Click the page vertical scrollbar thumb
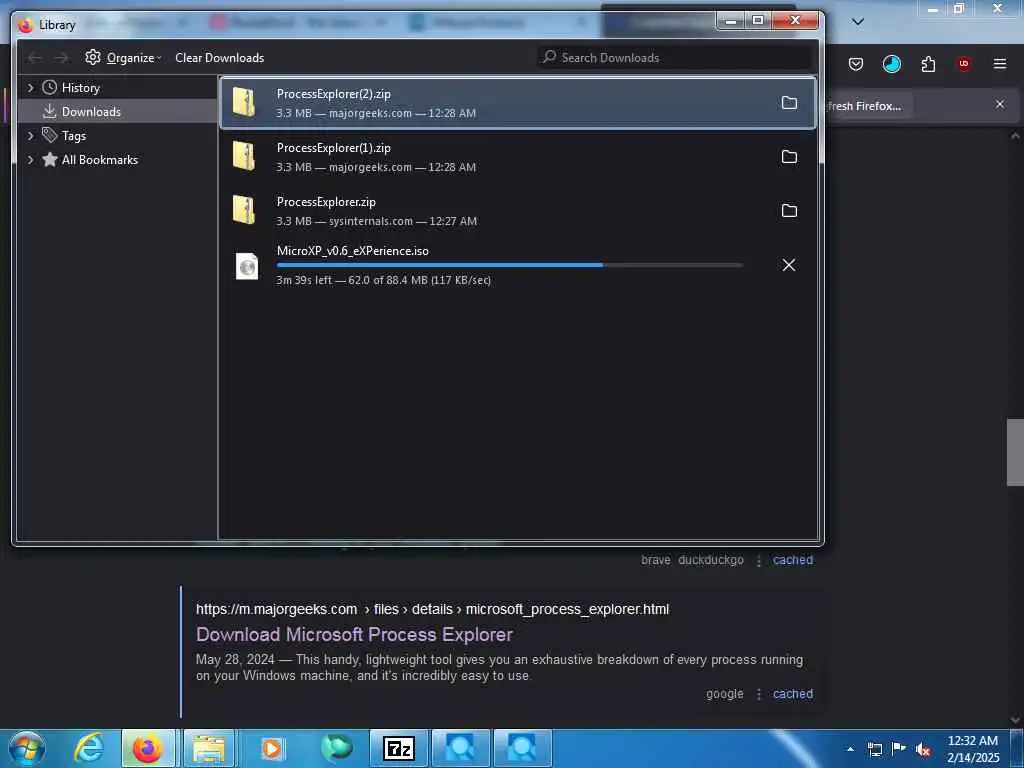 [1015, 452]
